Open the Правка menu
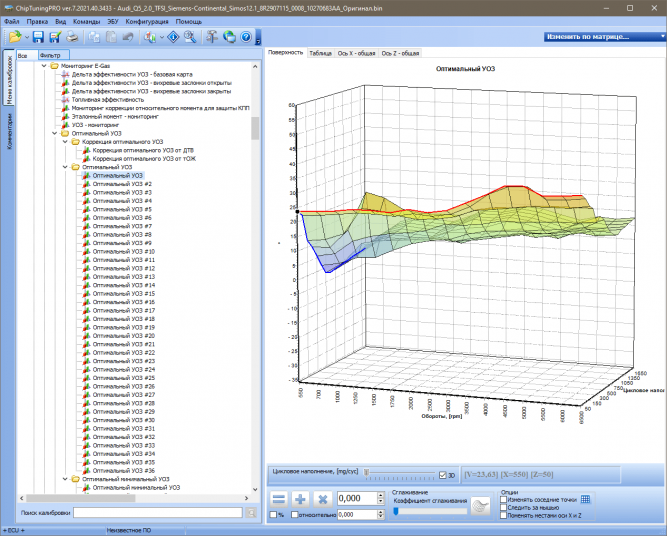Viewport: 667px width, 536px height. click(37, 21)
